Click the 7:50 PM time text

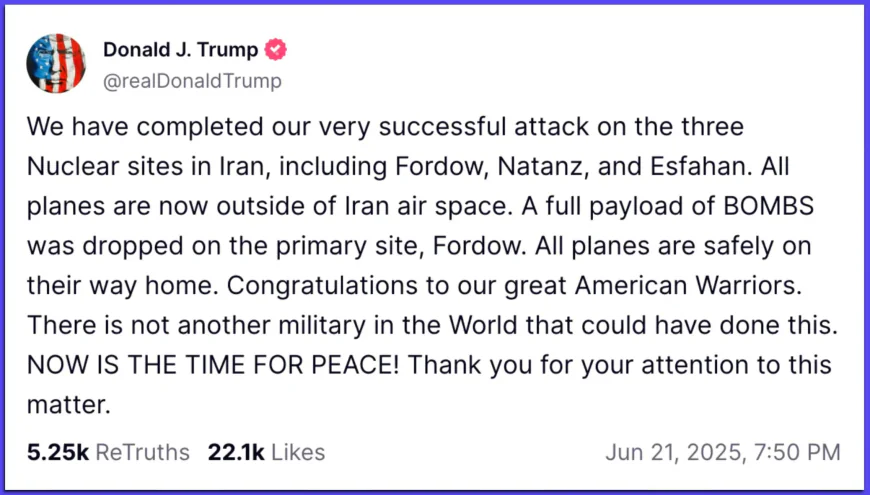pyautogui.click(x=797, y=452)
